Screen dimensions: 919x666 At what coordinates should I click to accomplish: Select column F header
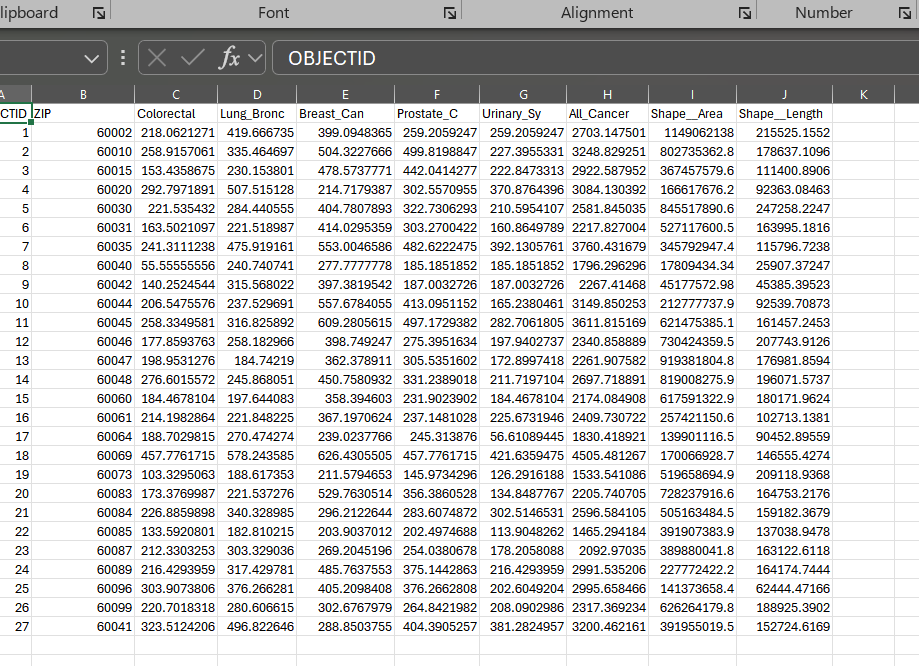[437, 94]
